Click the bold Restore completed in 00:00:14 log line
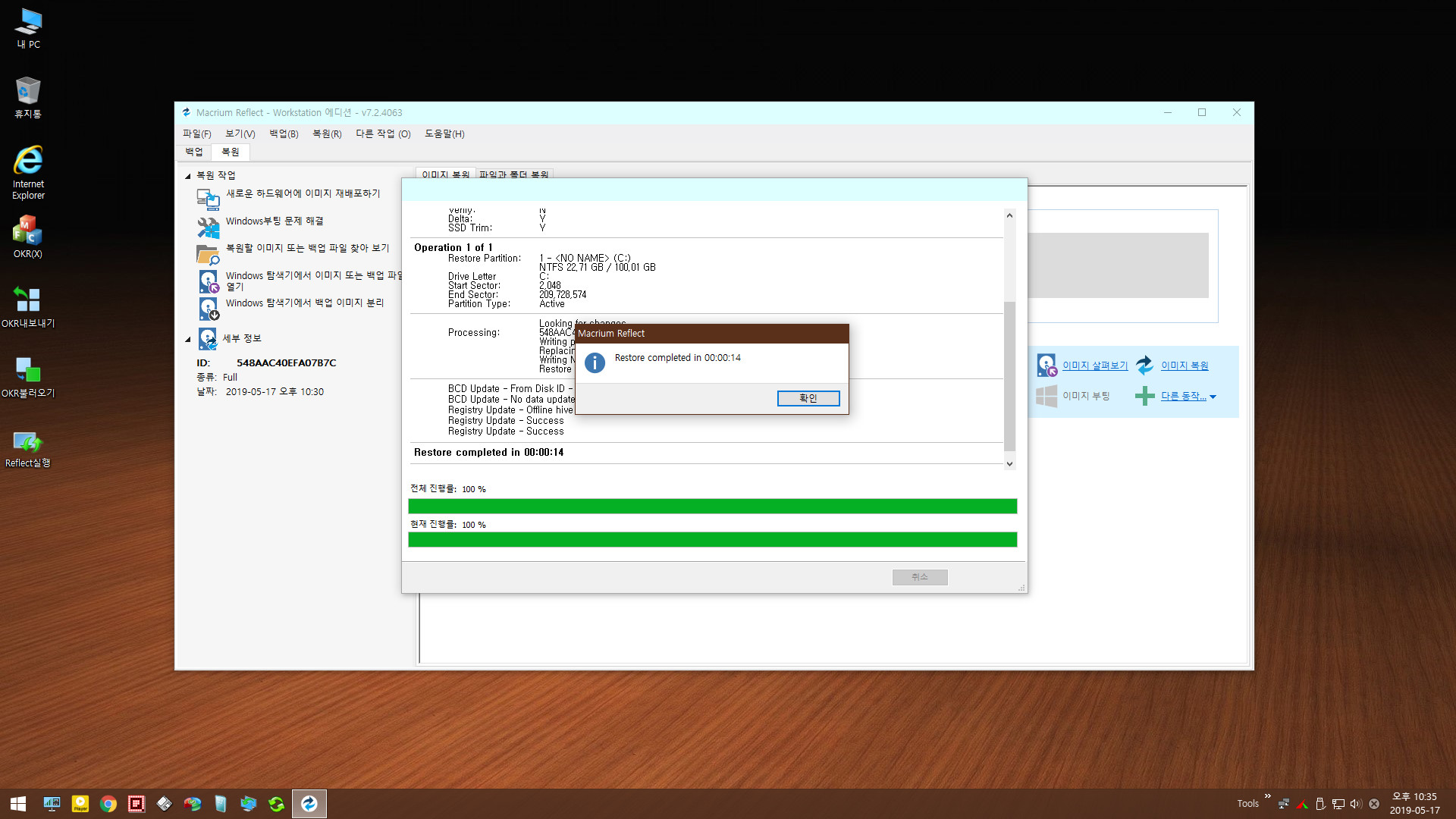 coord(489,452)
